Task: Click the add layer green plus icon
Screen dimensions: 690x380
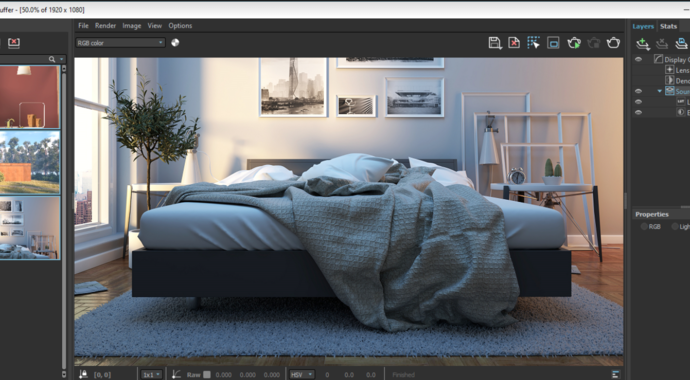Action: pyautogui.click(x=643, y=44)
